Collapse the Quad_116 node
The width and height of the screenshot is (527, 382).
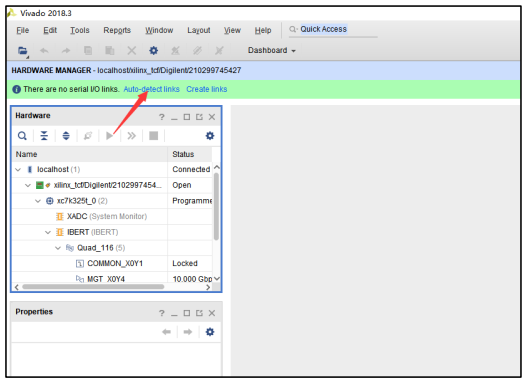pos(58,248)
